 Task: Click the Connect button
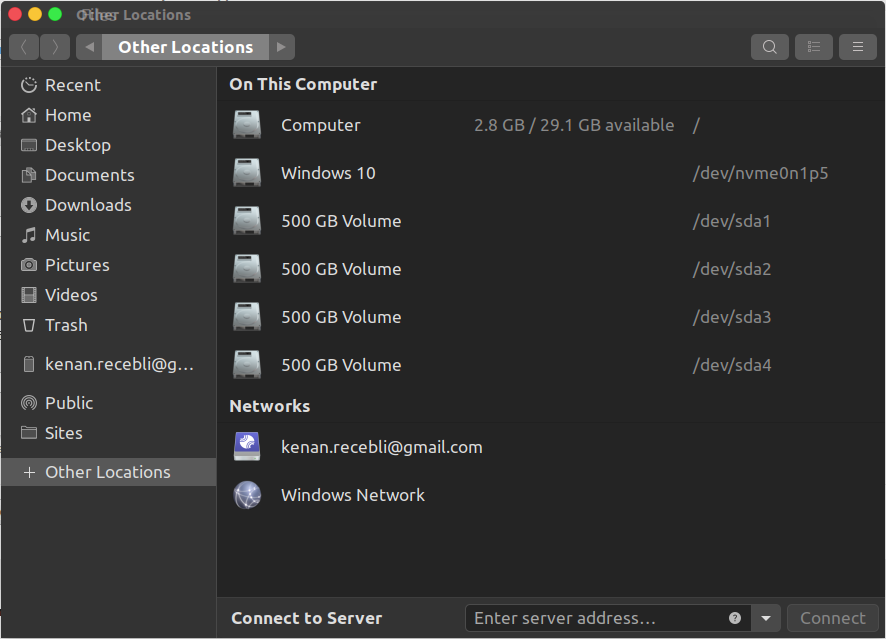coord(832,618)
